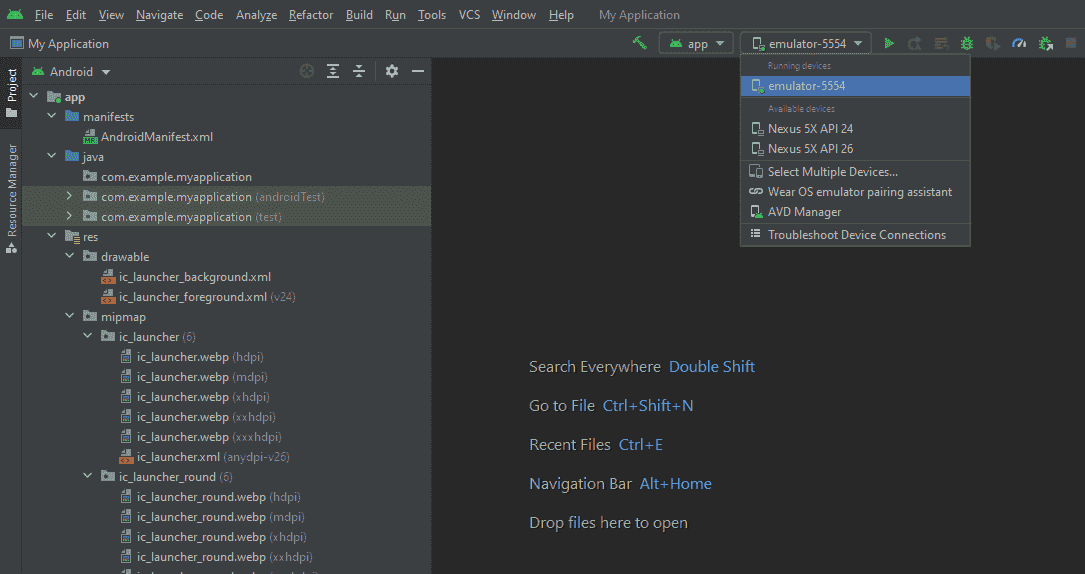Collapse the app module node
The width and height of the screenshot is (1085, 574).
[34, 96]
